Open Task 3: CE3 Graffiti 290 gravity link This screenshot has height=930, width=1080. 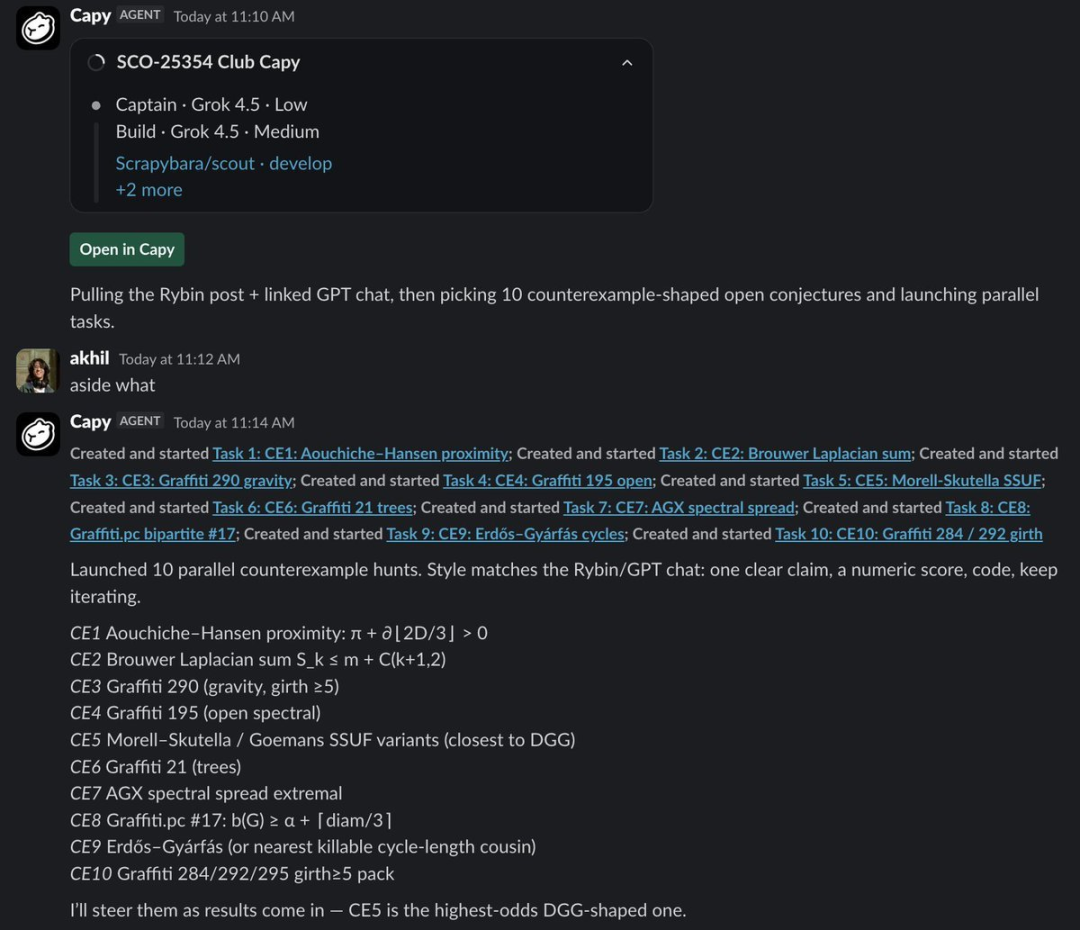[x=181, y=480]
